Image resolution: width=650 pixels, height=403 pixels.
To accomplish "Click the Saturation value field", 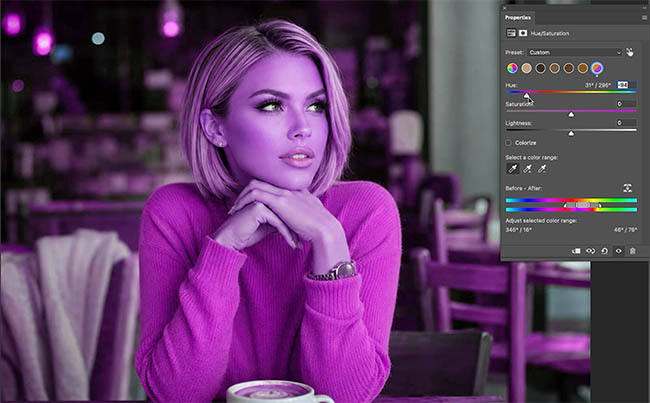I will pos(626,104).
